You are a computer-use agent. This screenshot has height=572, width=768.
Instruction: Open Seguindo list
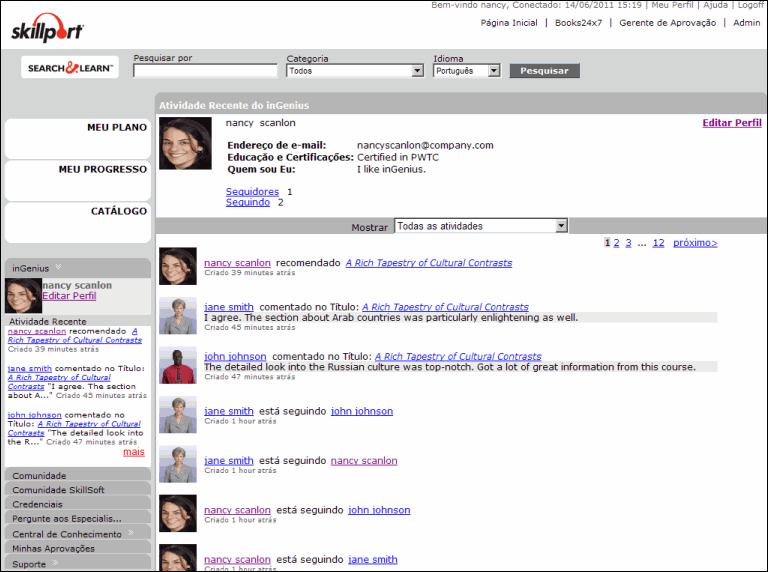(x=248, y=202)
